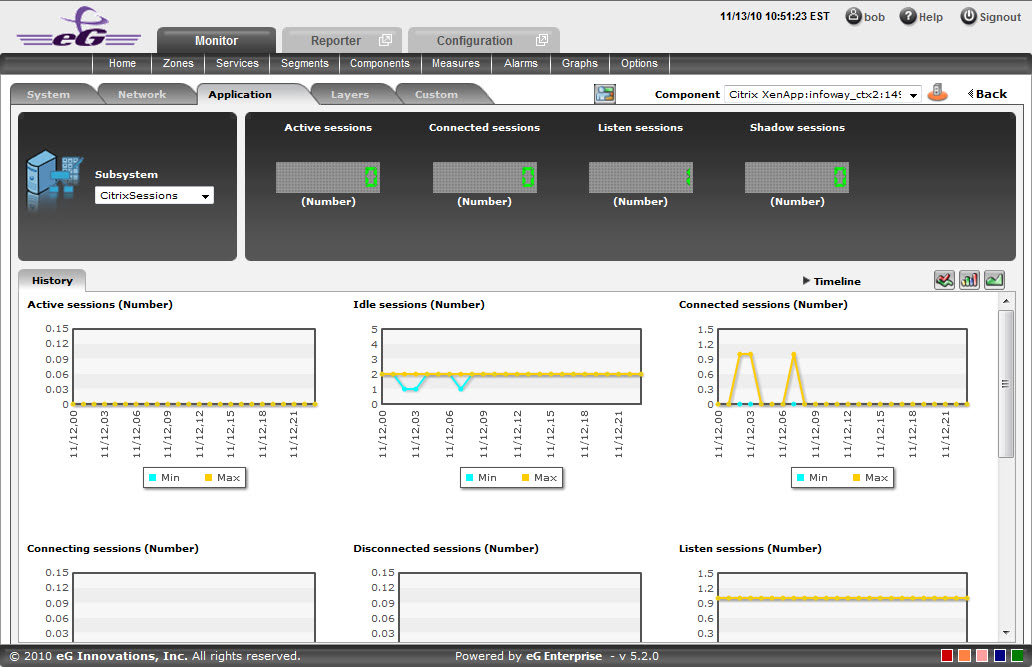Image resolution: width=1032 pixels, height=667 pixels.
Task: Click the "Connecting sessions (Number)" chart title
Action: (113, 548)
